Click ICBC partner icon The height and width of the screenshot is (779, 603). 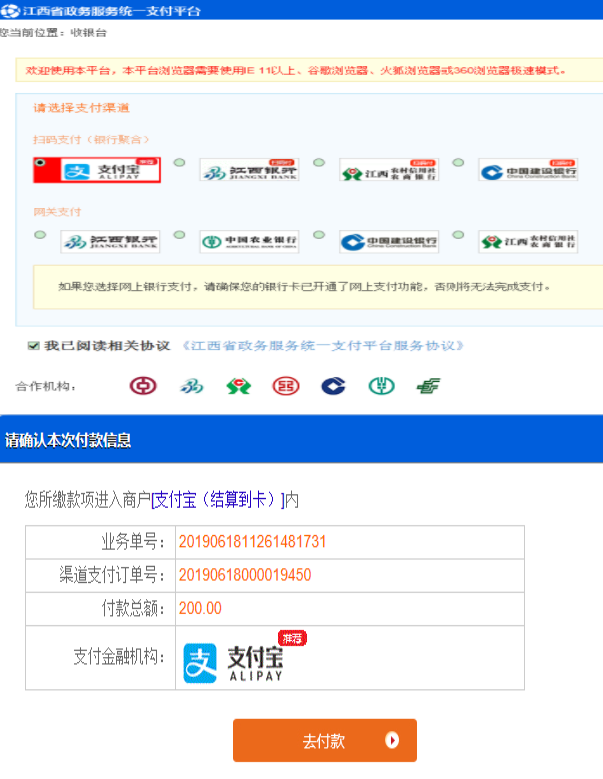(286, 386)
